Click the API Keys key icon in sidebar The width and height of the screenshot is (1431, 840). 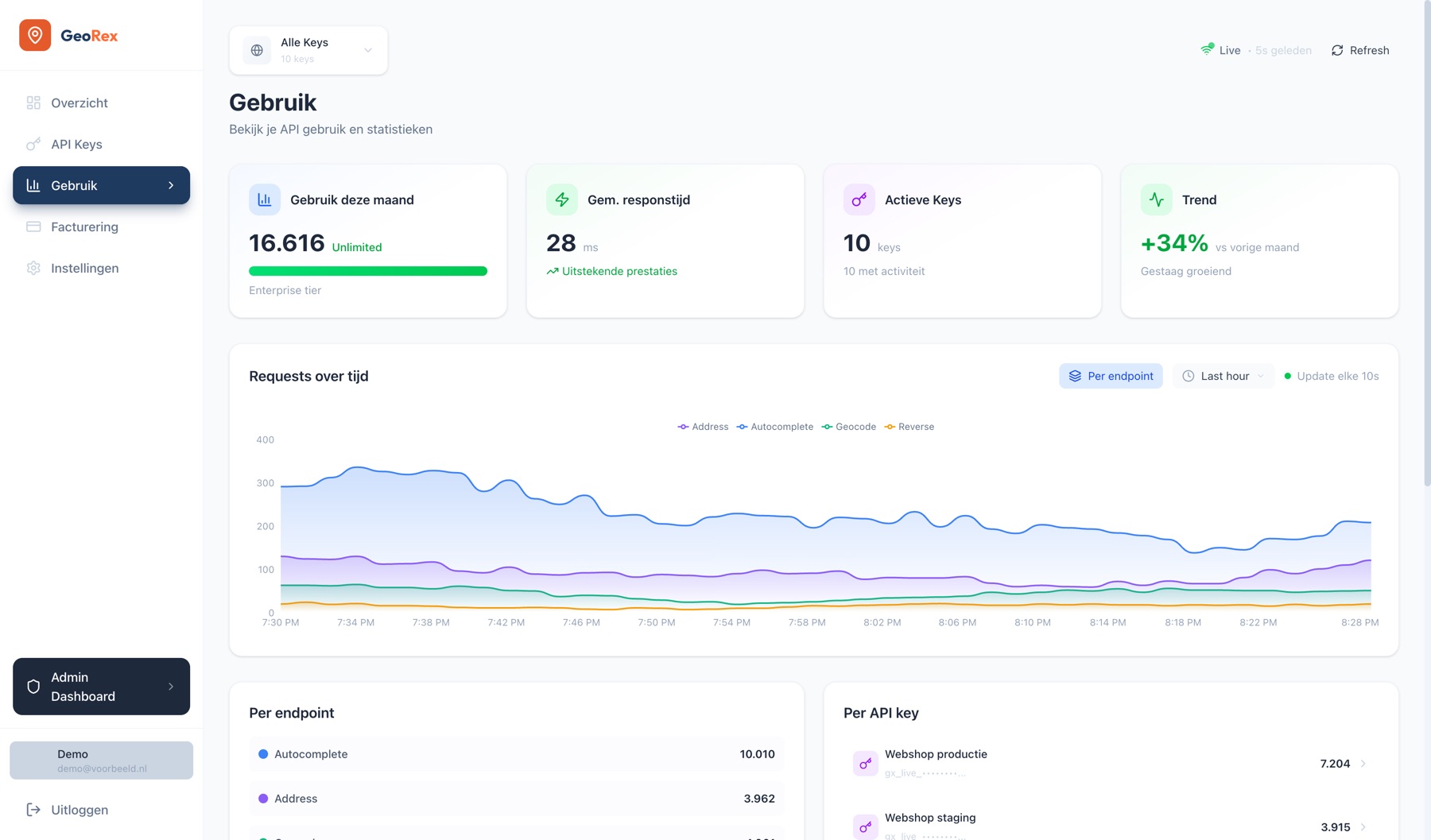click(33, 144)
